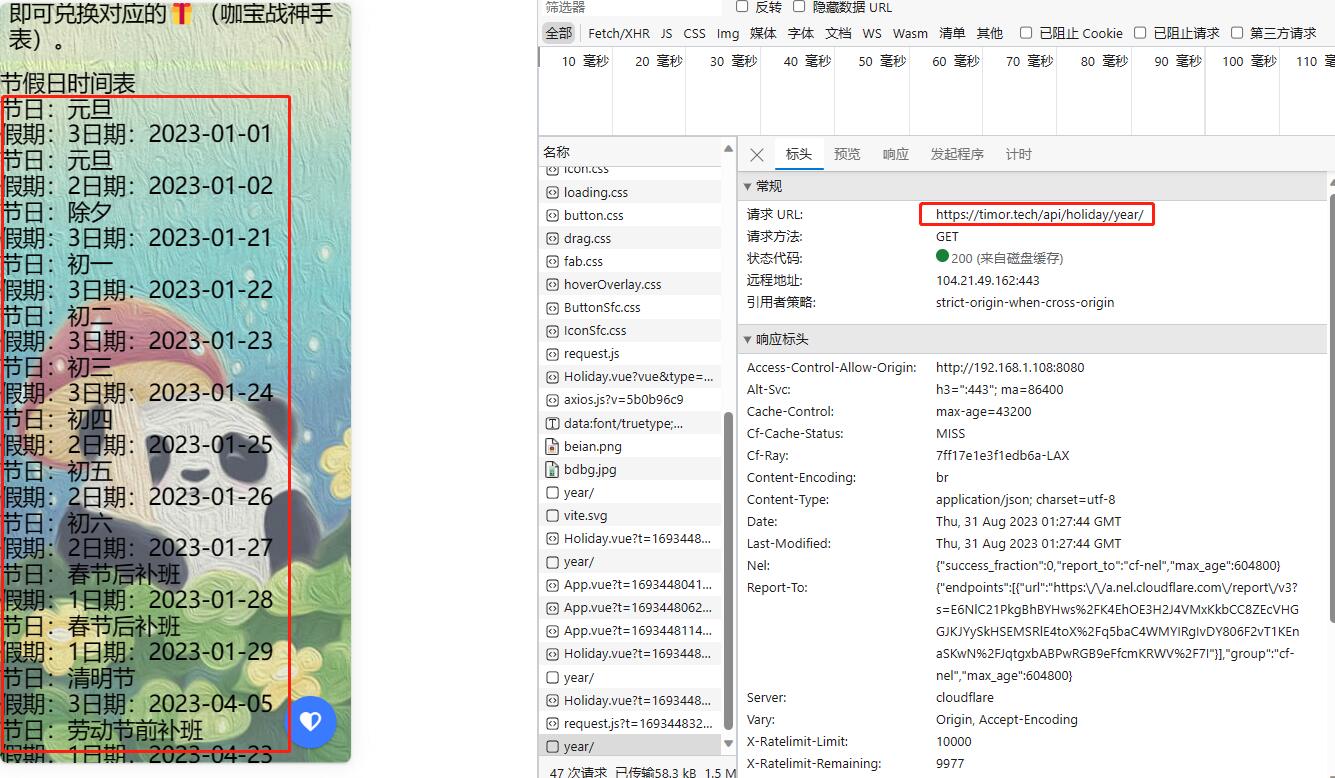Filter requests by Fetch/XHR
1335x778 pixels.
click(618, 33)
